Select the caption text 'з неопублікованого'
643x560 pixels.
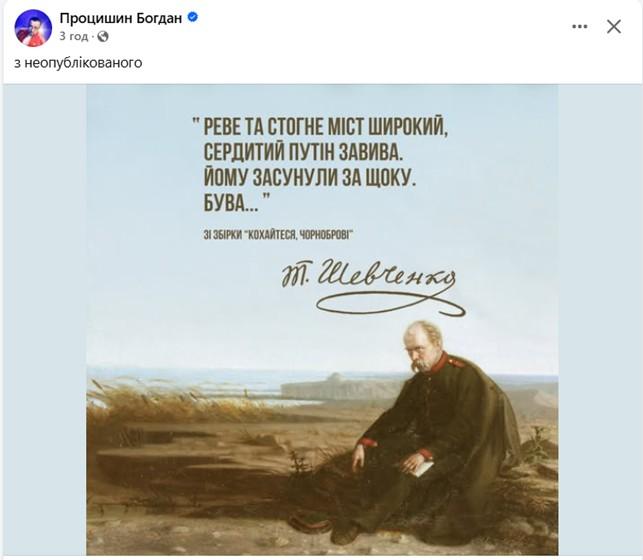(x=78, y=63)
